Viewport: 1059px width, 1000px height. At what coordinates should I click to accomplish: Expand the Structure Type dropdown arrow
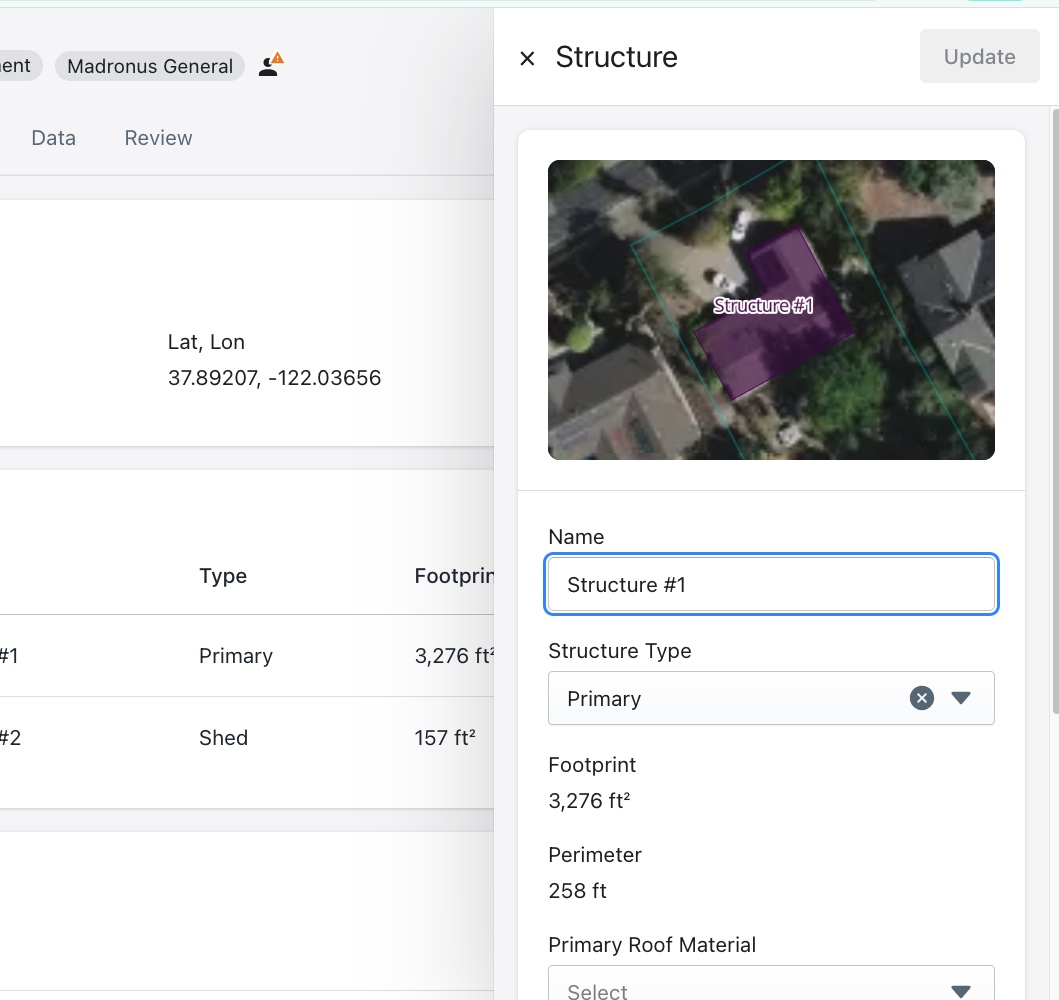click(960, 698)
